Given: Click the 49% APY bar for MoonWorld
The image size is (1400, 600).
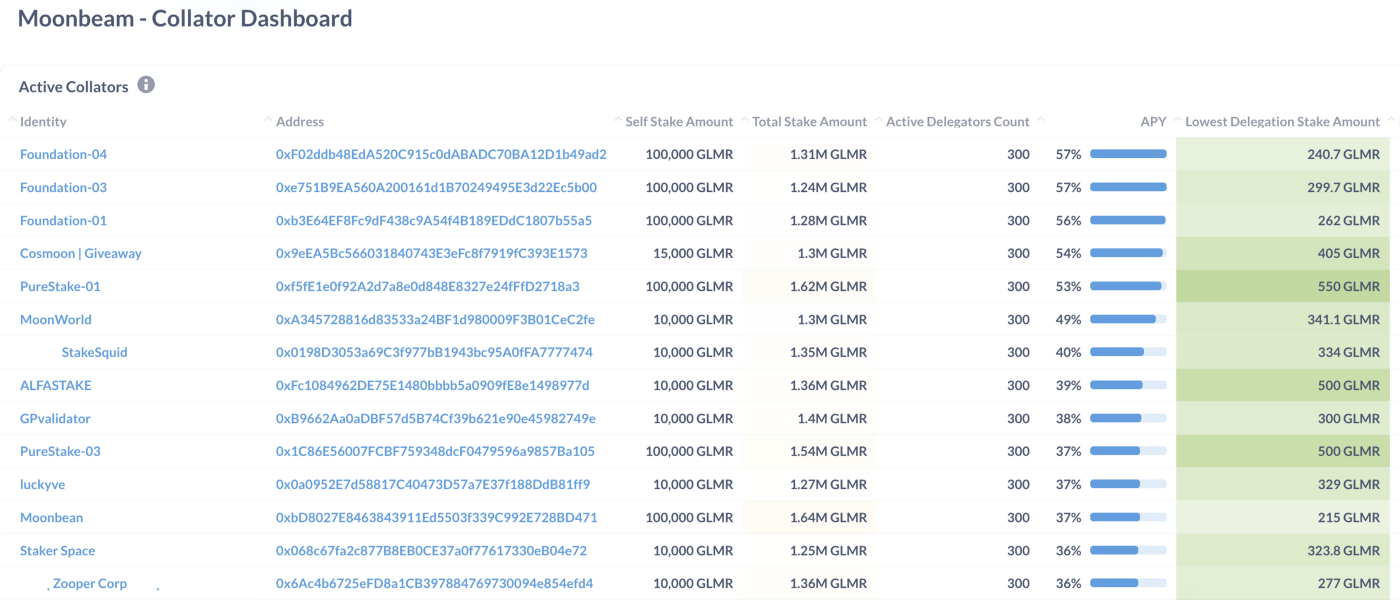Looking at the screenshot, I should click(x=1128, y=319).
